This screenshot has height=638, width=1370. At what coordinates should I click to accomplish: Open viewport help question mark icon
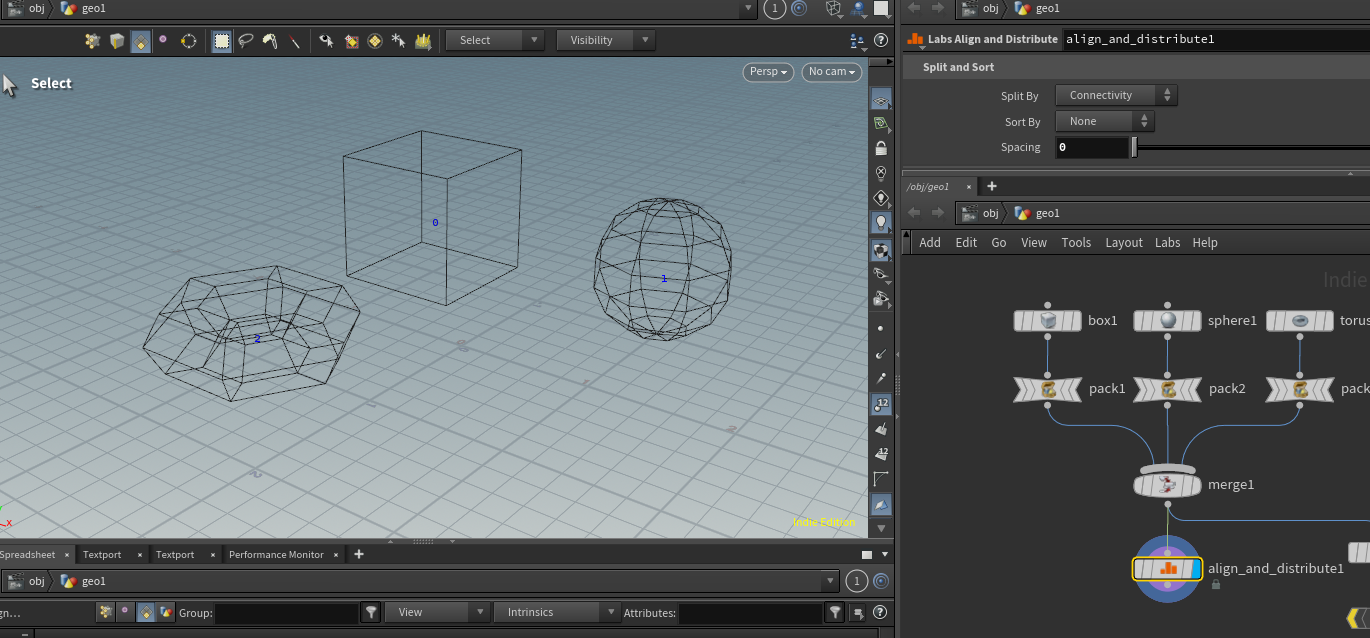[x=881, y=41]
